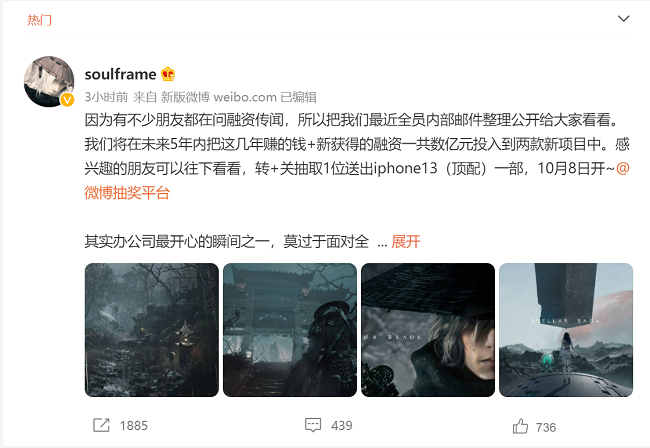Click the weibo.com source link
650x448 pixels.
coord(245,97)
